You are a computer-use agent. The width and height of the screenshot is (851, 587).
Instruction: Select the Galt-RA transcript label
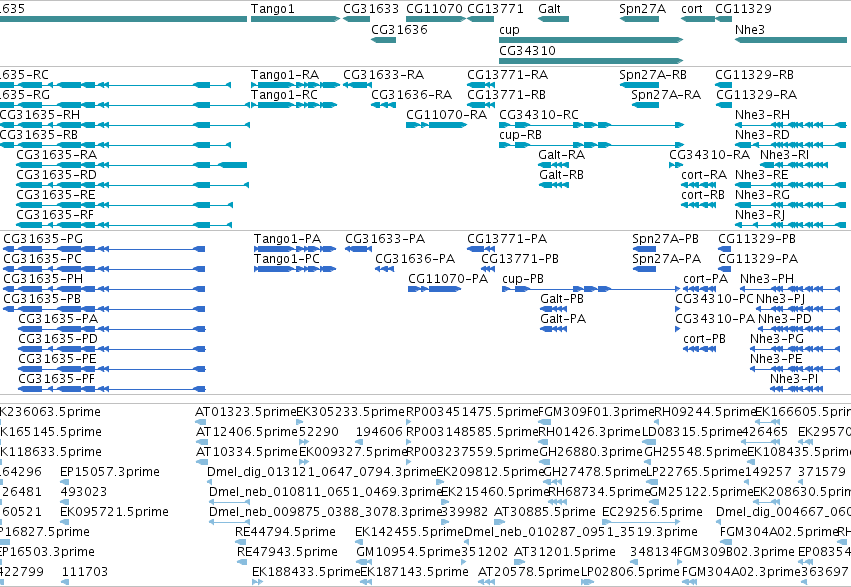pos(562,155)
